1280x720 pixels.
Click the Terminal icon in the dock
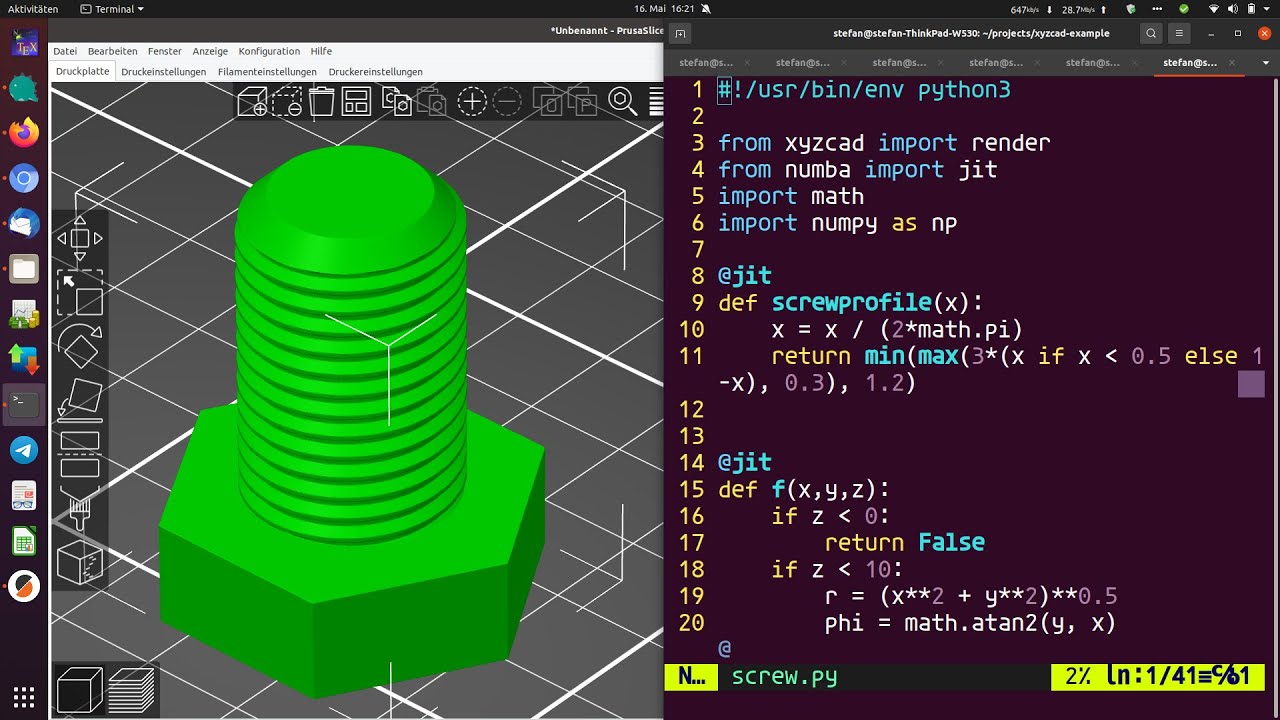(24, 405)
